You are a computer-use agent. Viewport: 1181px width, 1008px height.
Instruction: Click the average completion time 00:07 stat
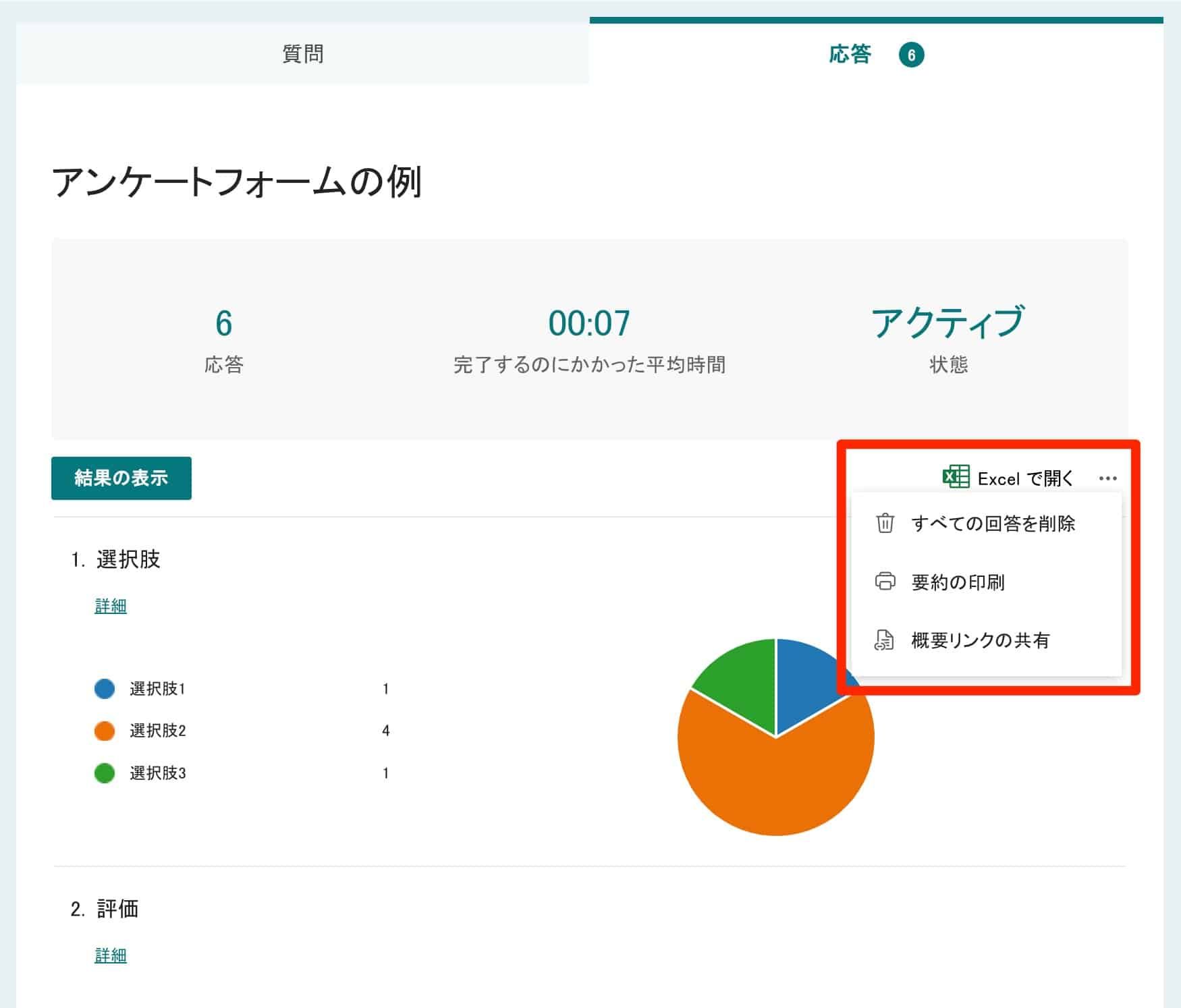(589, 324)
